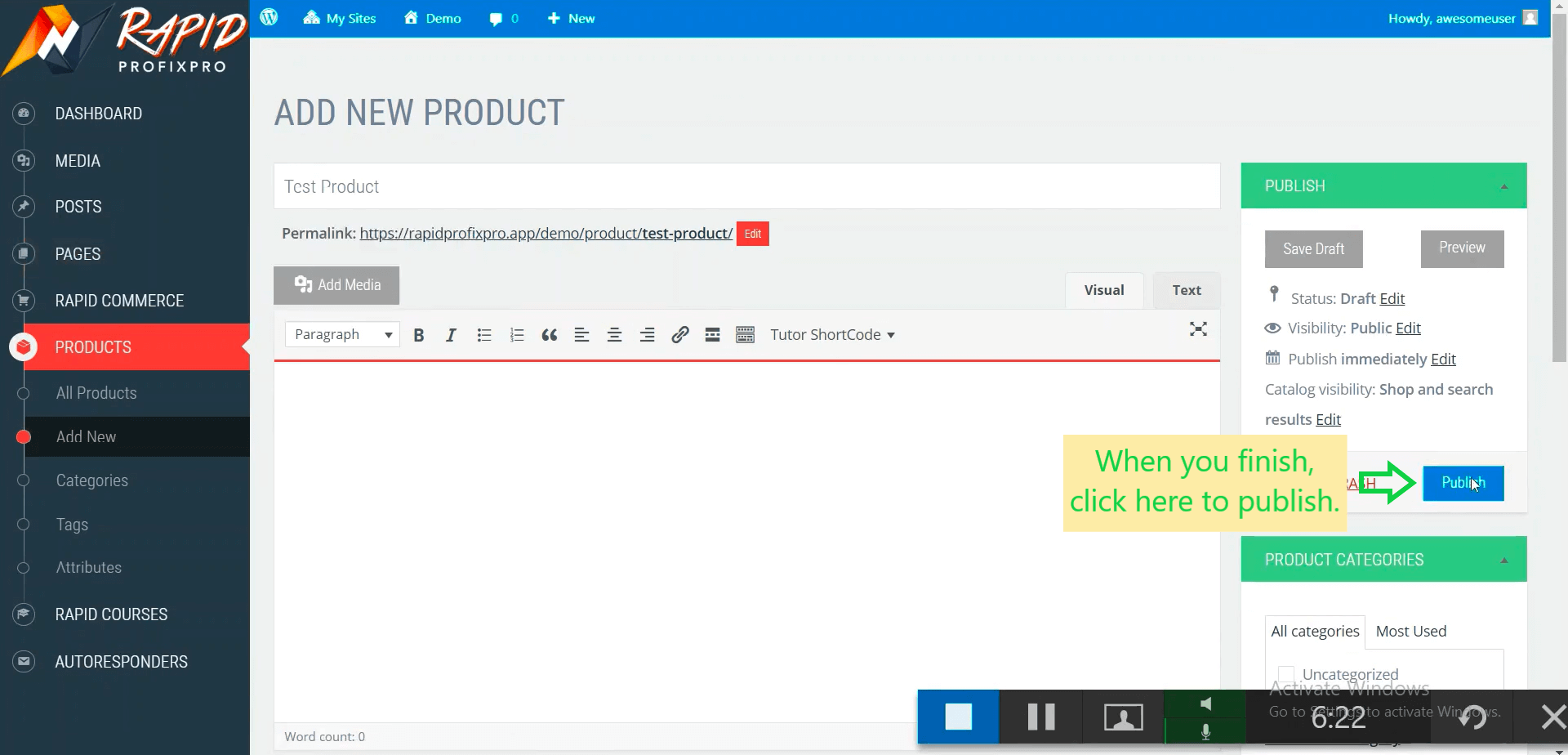Open the Tags submenu item

[x=72, y=525]
